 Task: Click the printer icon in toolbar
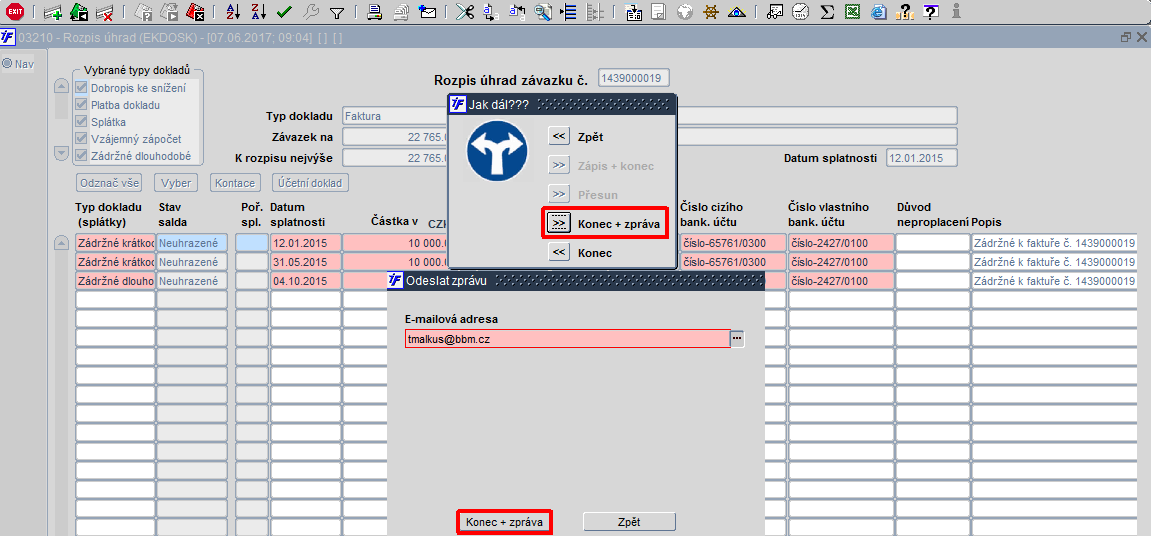pyautogui.click(x=374, y=12)
